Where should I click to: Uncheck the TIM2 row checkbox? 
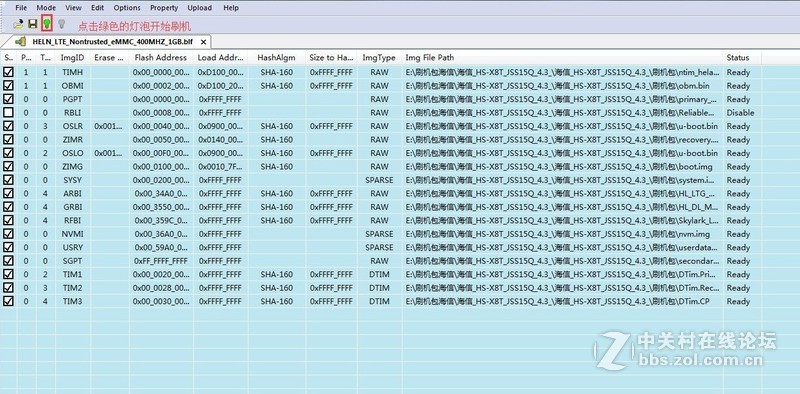tap(8, 288)
